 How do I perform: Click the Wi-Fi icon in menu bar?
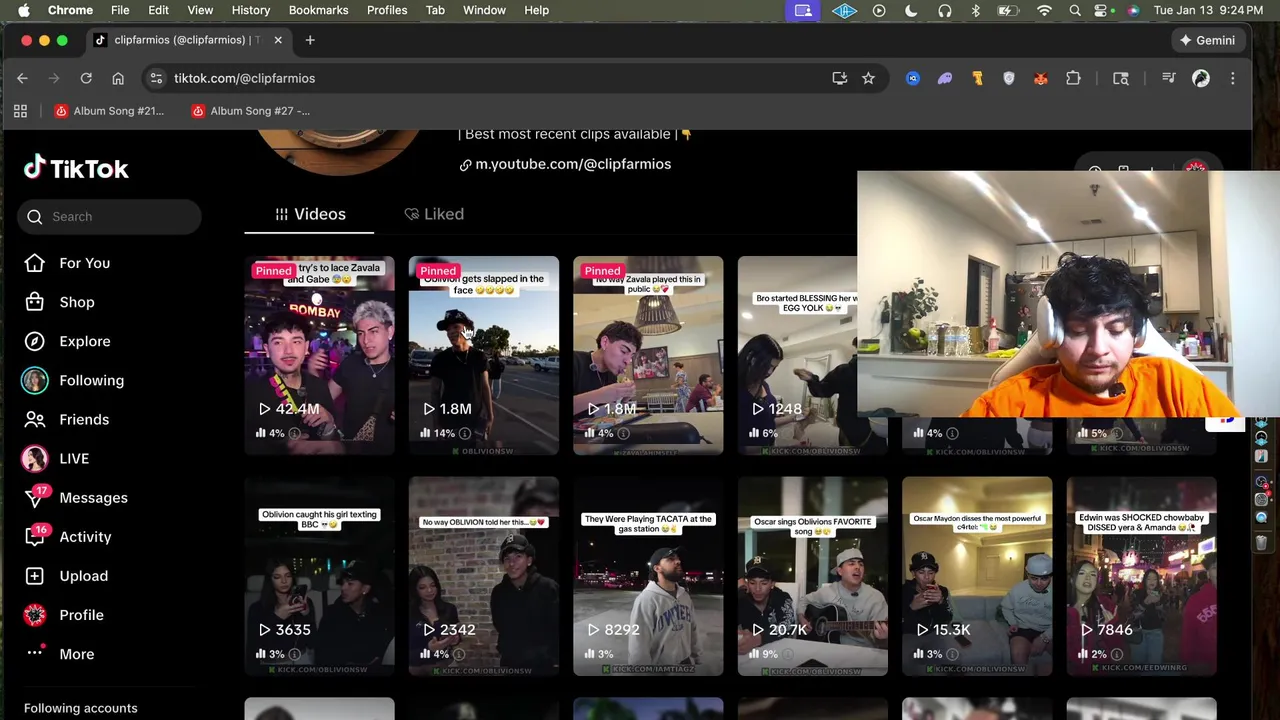(1044, 10)
